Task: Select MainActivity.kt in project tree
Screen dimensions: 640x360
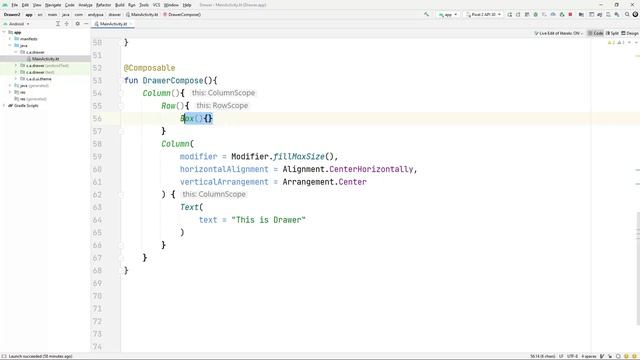Action: [45, 59]
